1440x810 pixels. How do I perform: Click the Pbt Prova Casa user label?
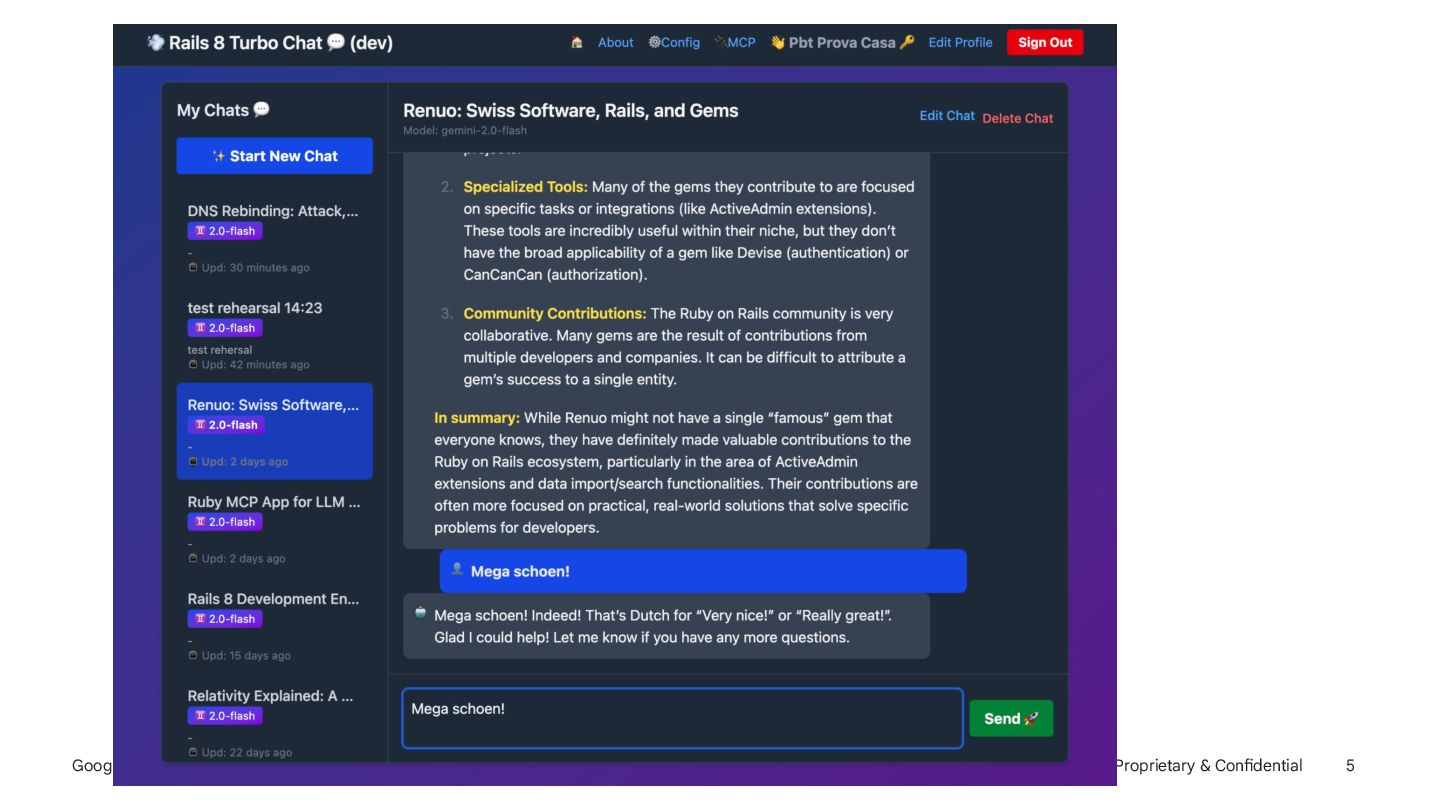click(842, 42)
